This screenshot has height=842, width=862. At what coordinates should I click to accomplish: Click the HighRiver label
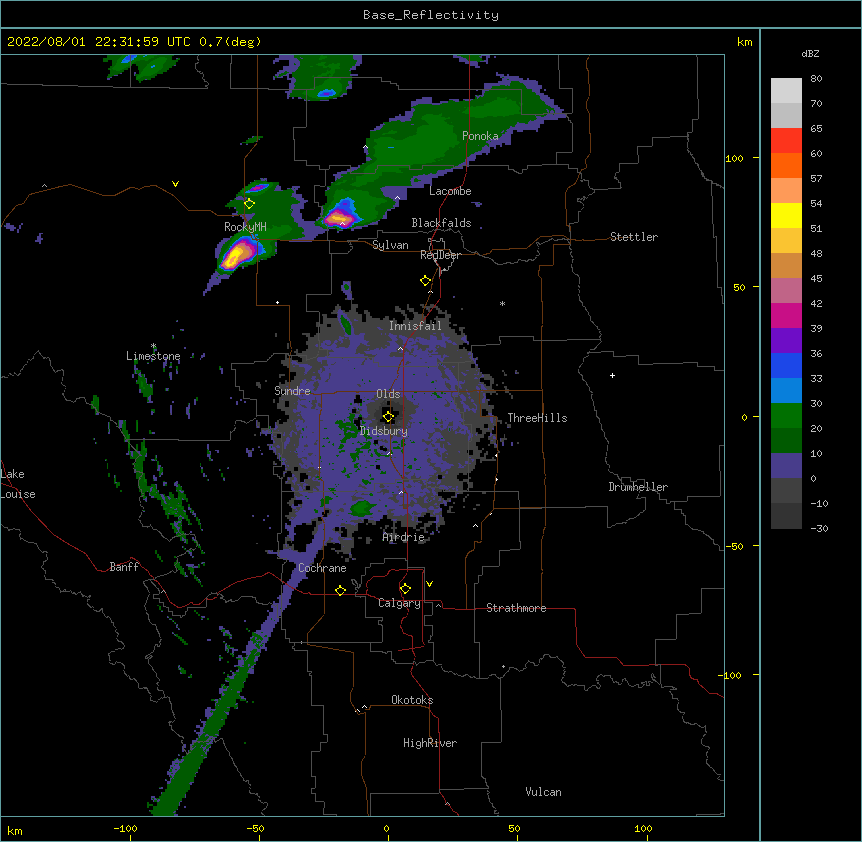click(x=430, y=743)
